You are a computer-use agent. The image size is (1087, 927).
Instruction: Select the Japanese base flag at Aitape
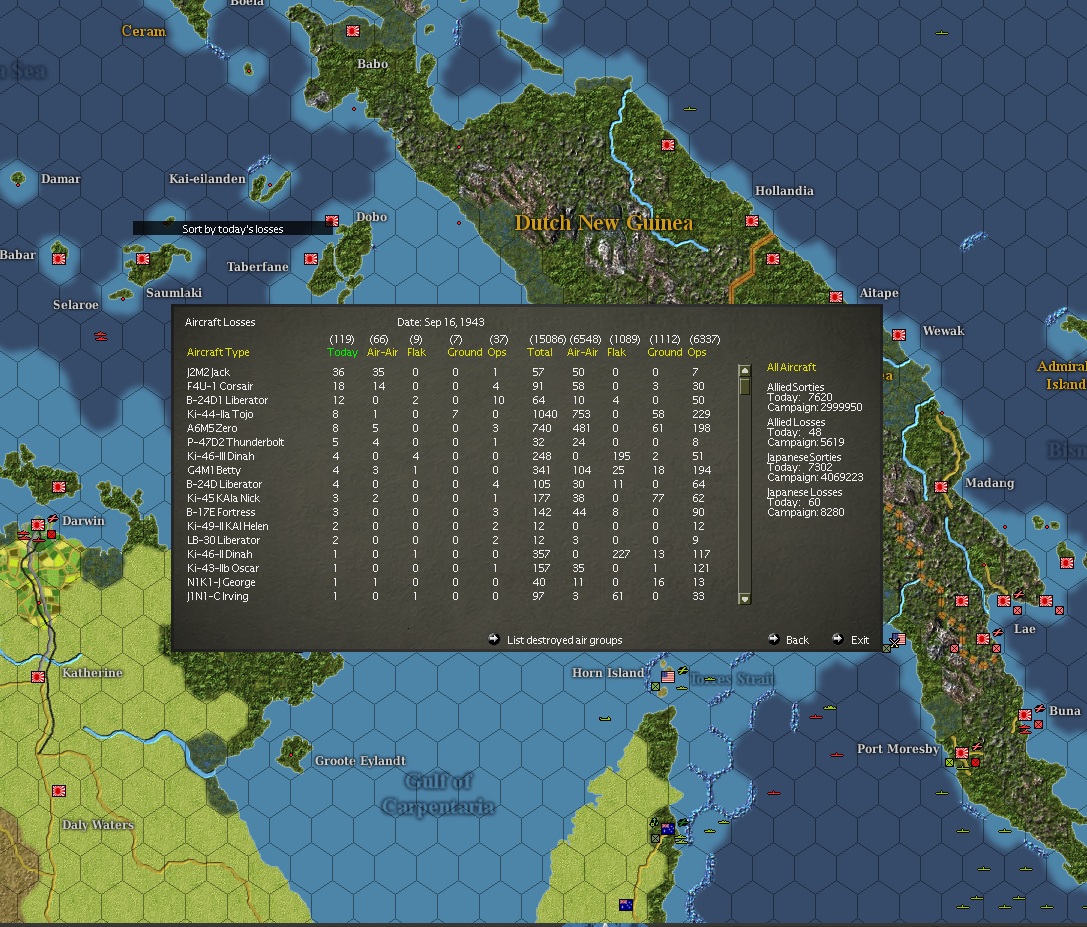836,297
